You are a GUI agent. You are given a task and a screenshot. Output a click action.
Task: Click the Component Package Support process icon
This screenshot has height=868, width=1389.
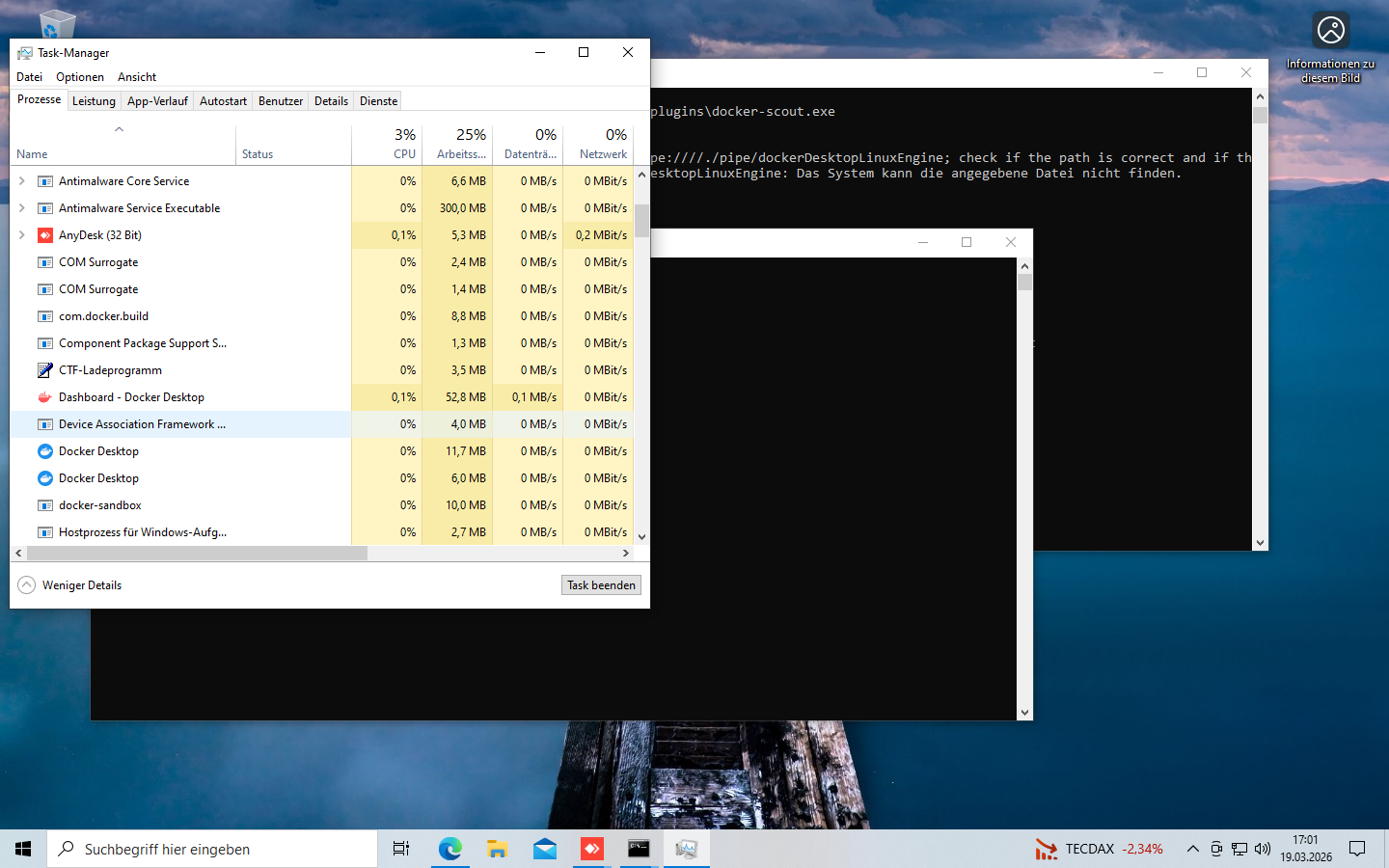pyautogui.click(x=44, y=343)
